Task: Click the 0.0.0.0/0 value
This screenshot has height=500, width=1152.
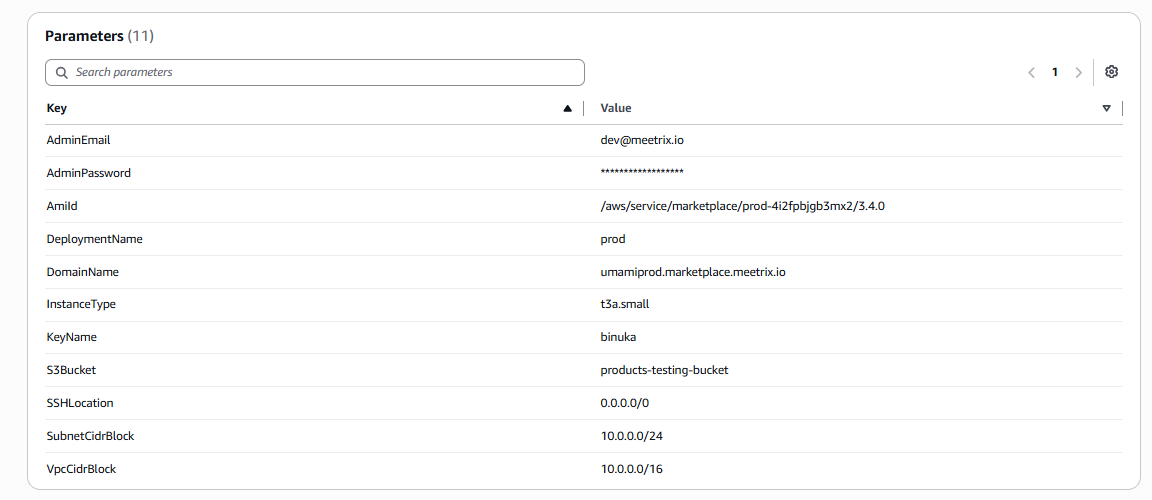Action: tap(624, 402)
